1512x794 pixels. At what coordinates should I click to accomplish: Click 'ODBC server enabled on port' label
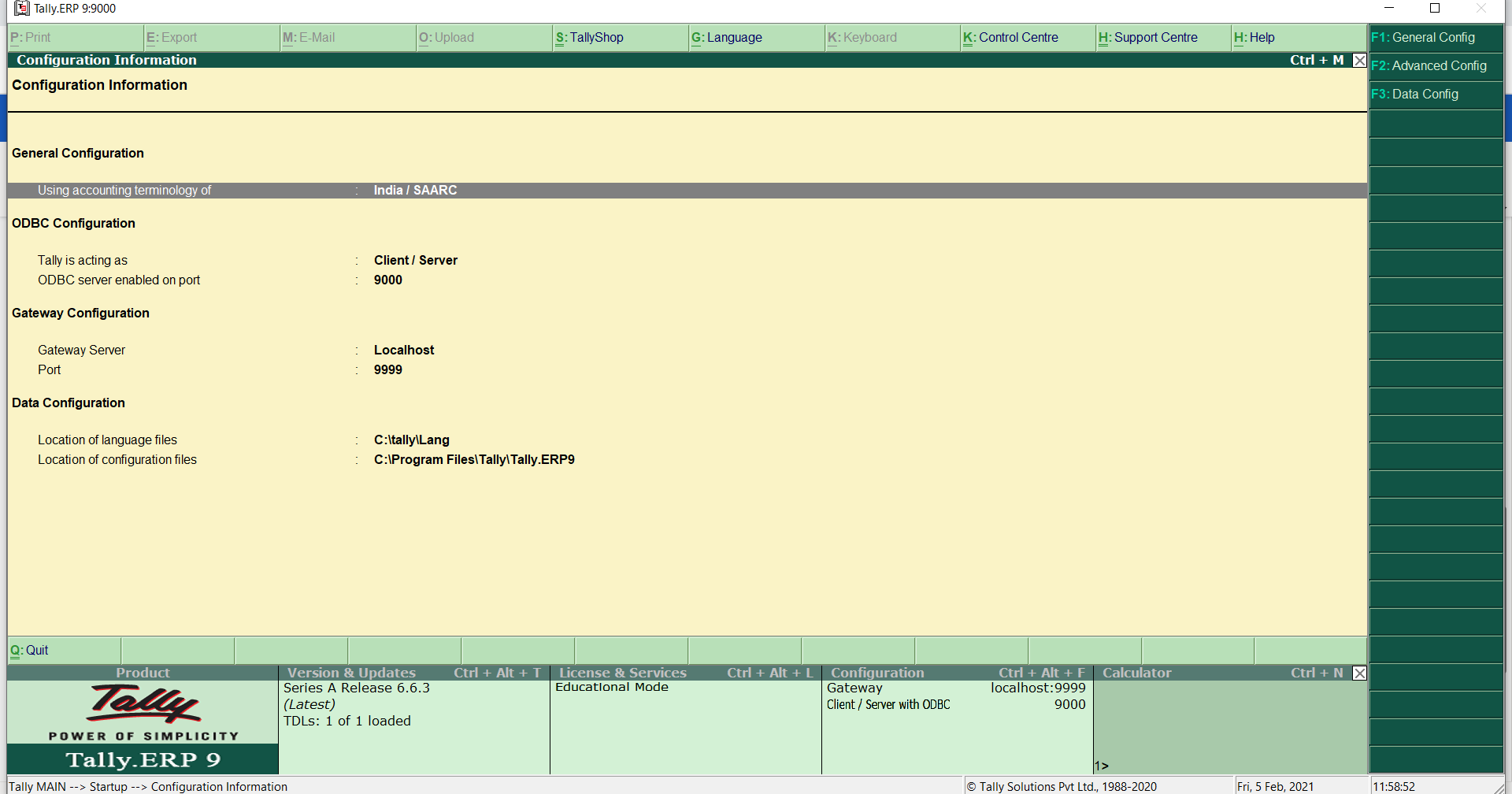(x=119, y=280)
